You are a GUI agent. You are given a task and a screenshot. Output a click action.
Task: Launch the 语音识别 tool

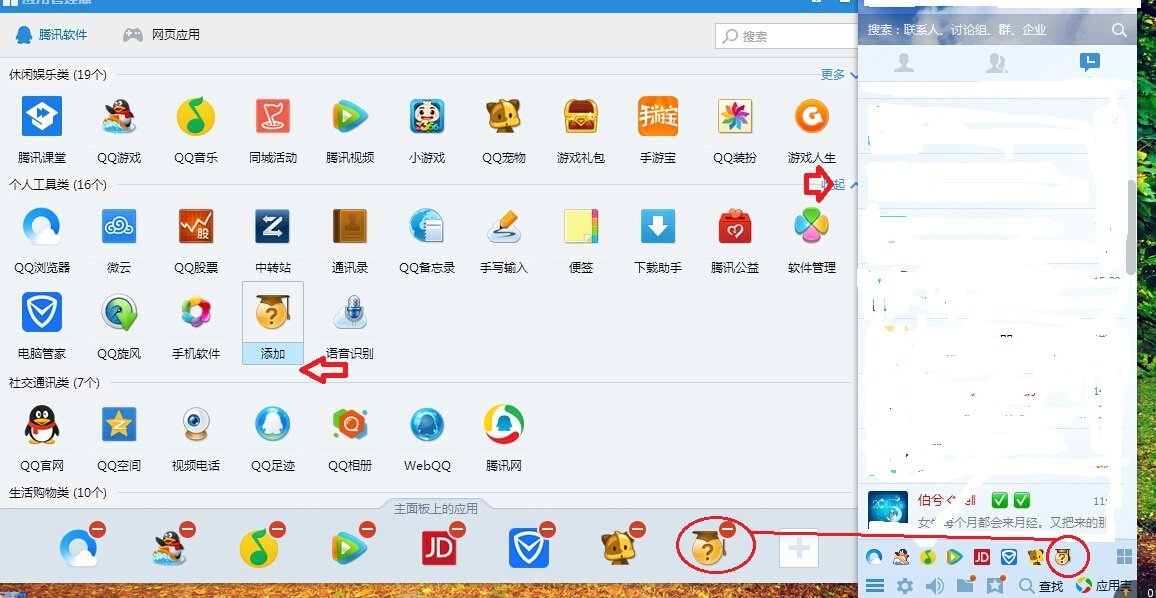349,312
